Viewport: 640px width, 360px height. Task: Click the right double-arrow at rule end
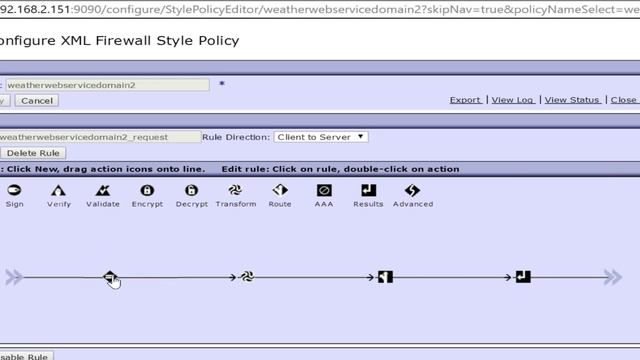pyautogui.click(x=613, y=277)
